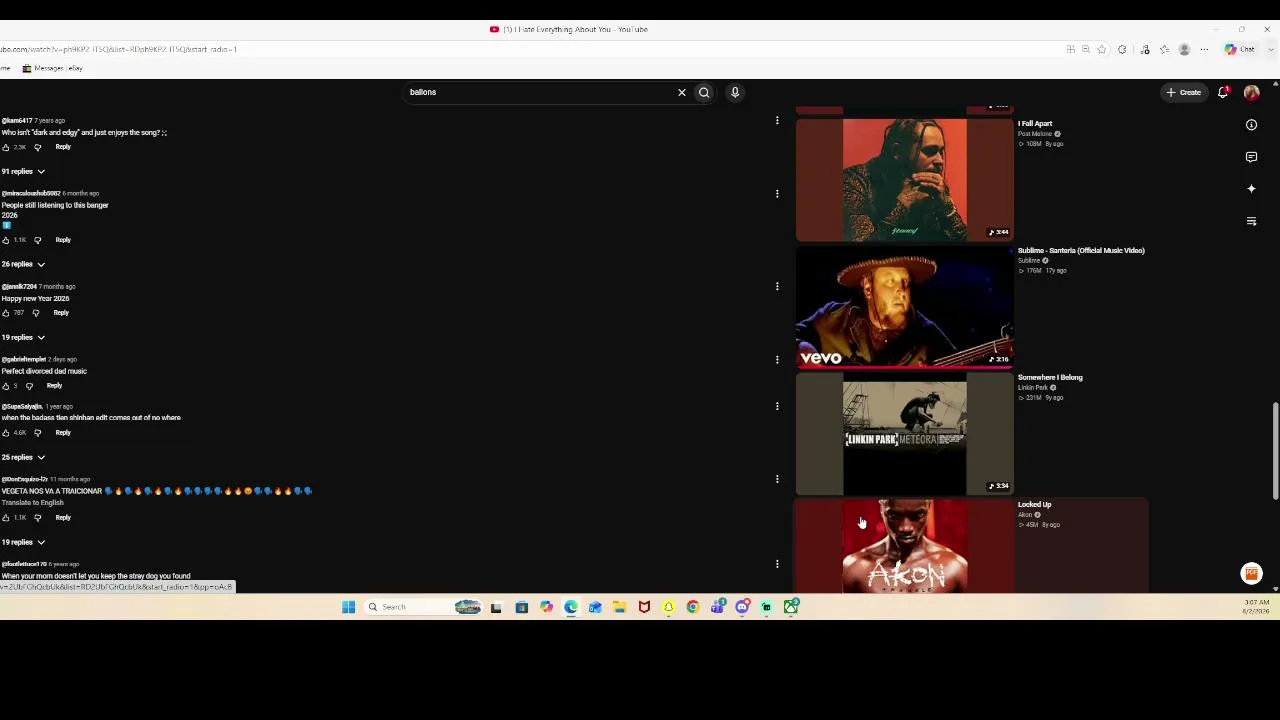Open the playlist queue icon in sidebar
This screenshot has width=1280, height=720.
point(1251,221)
